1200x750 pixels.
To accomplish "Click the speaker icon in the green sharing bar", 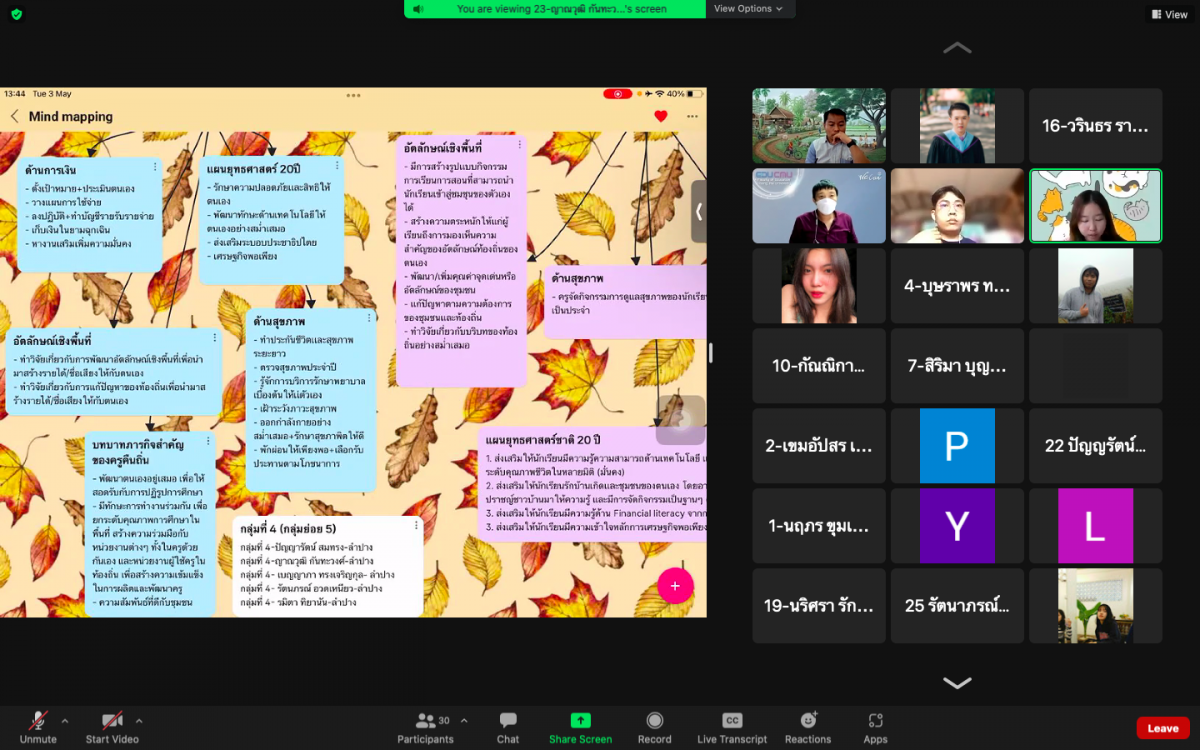I will [419, 9].
